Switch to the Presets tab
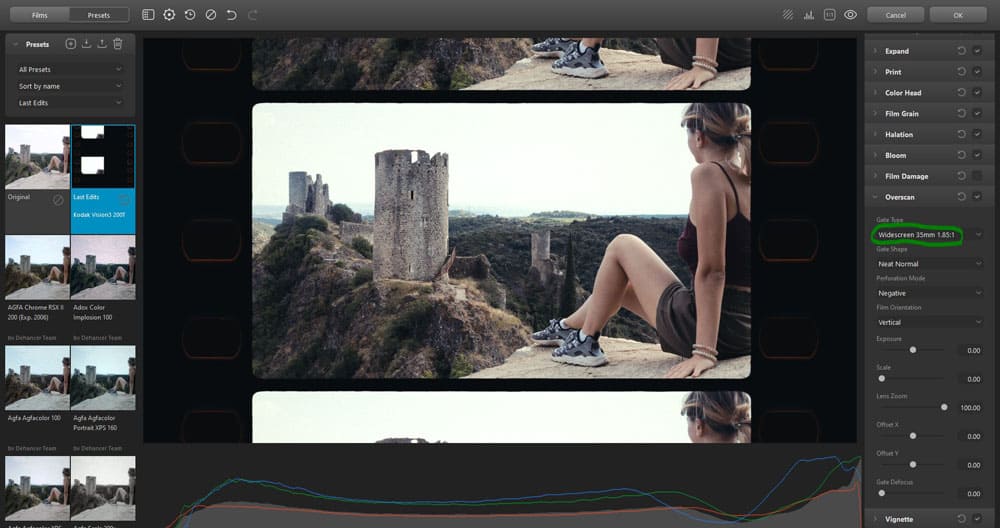1000x528 pixels. click(x=99, y=15)
